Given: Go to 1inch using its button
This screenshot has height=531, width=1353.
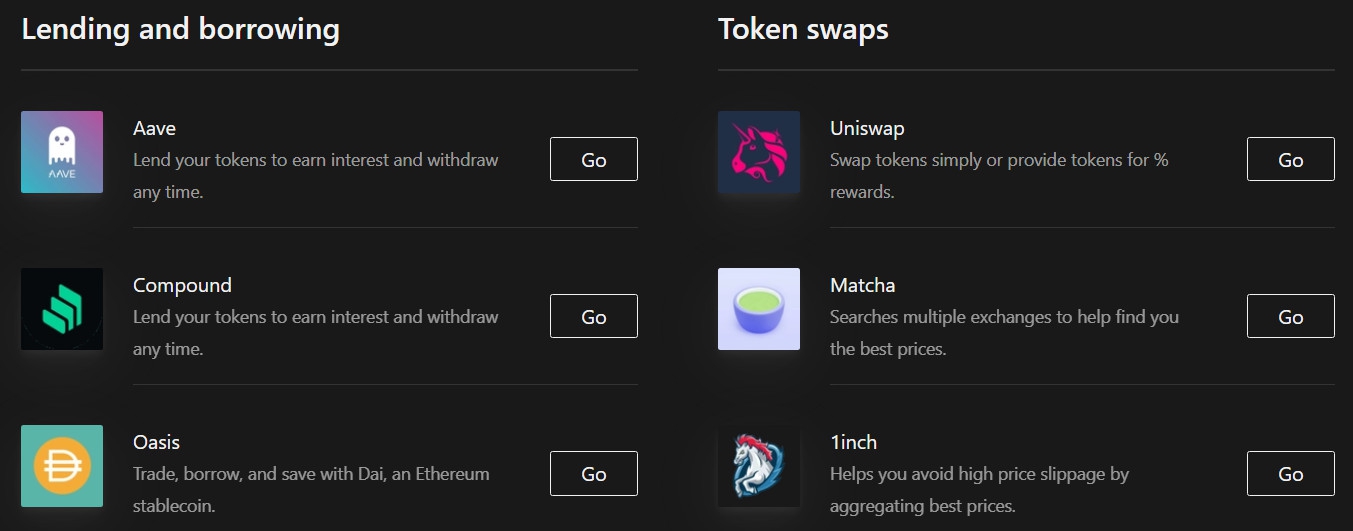Looking at the screenshot, I should pos(1290,473).
